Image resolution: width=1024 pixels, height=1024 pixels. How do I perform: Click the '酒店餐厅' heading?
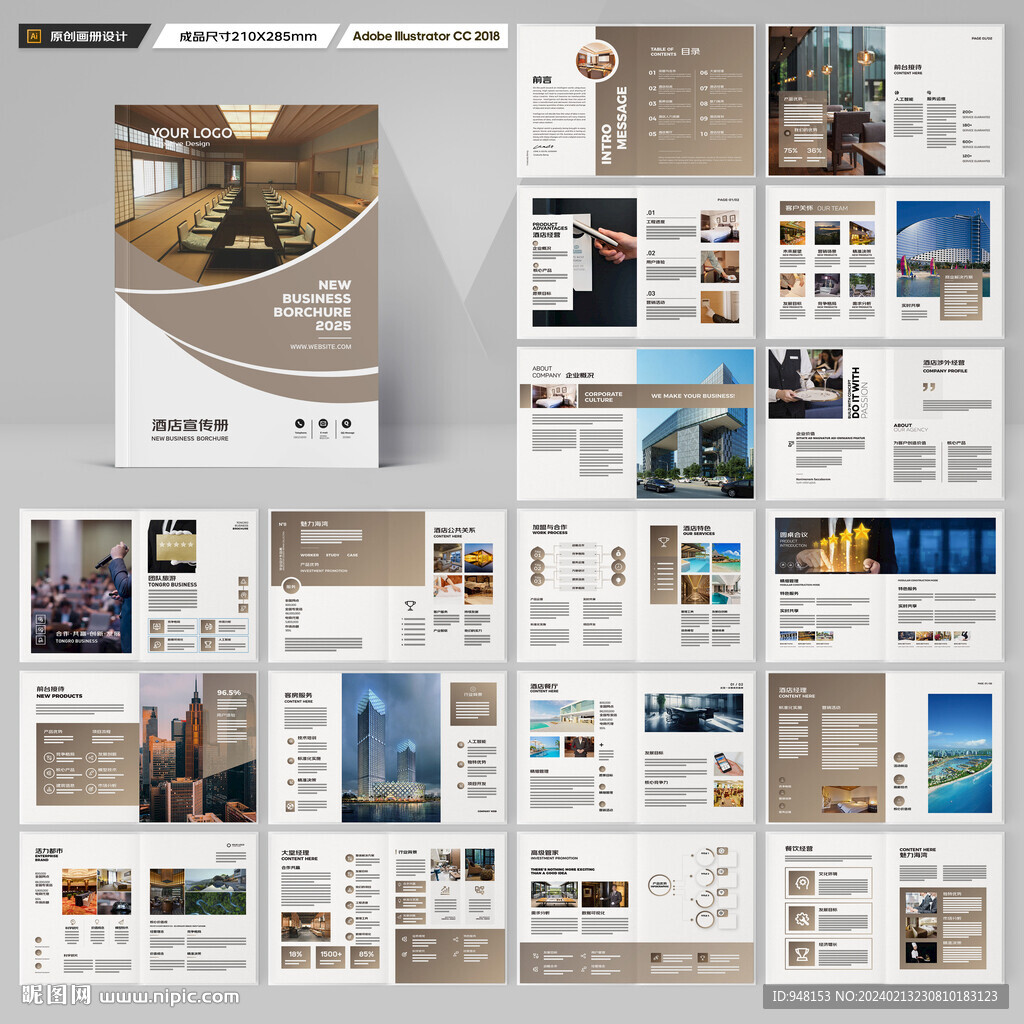point(544,686)
